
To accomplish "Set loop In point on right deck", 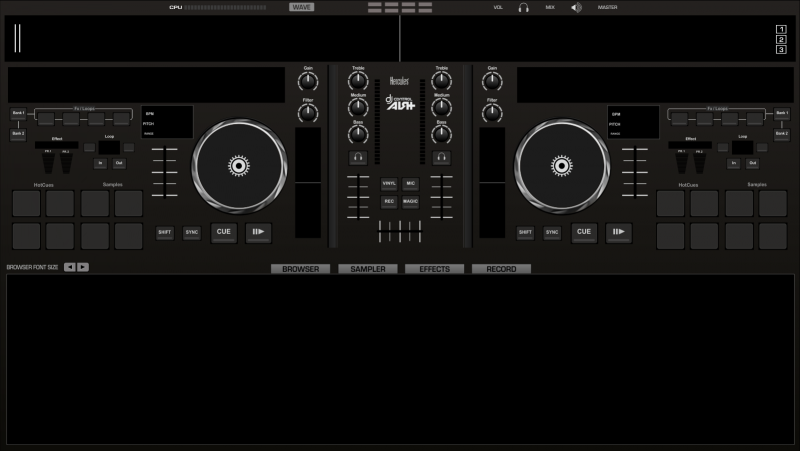I will click(734, 163).
